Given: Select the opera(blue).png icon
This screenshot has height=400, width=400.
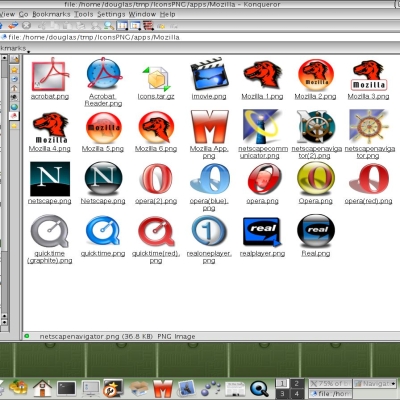Looking at the screenshot, I should tap(210, 179).
